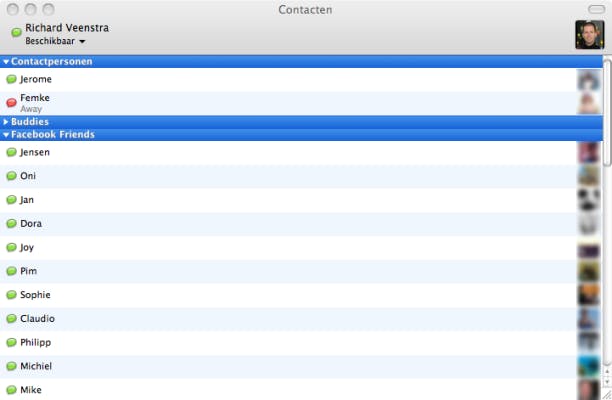Click Michiel's green status icon
This screenshot has width=612, height=400.
pyautogui.click(x=11, y=366)
